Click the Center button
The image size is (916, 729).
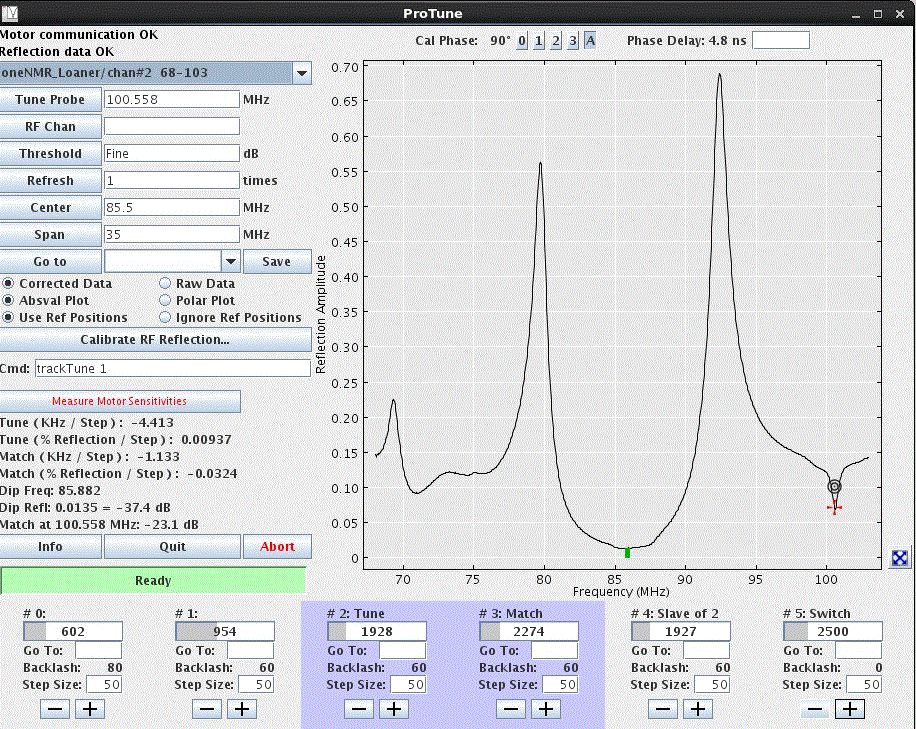click(x=50, y=207)
